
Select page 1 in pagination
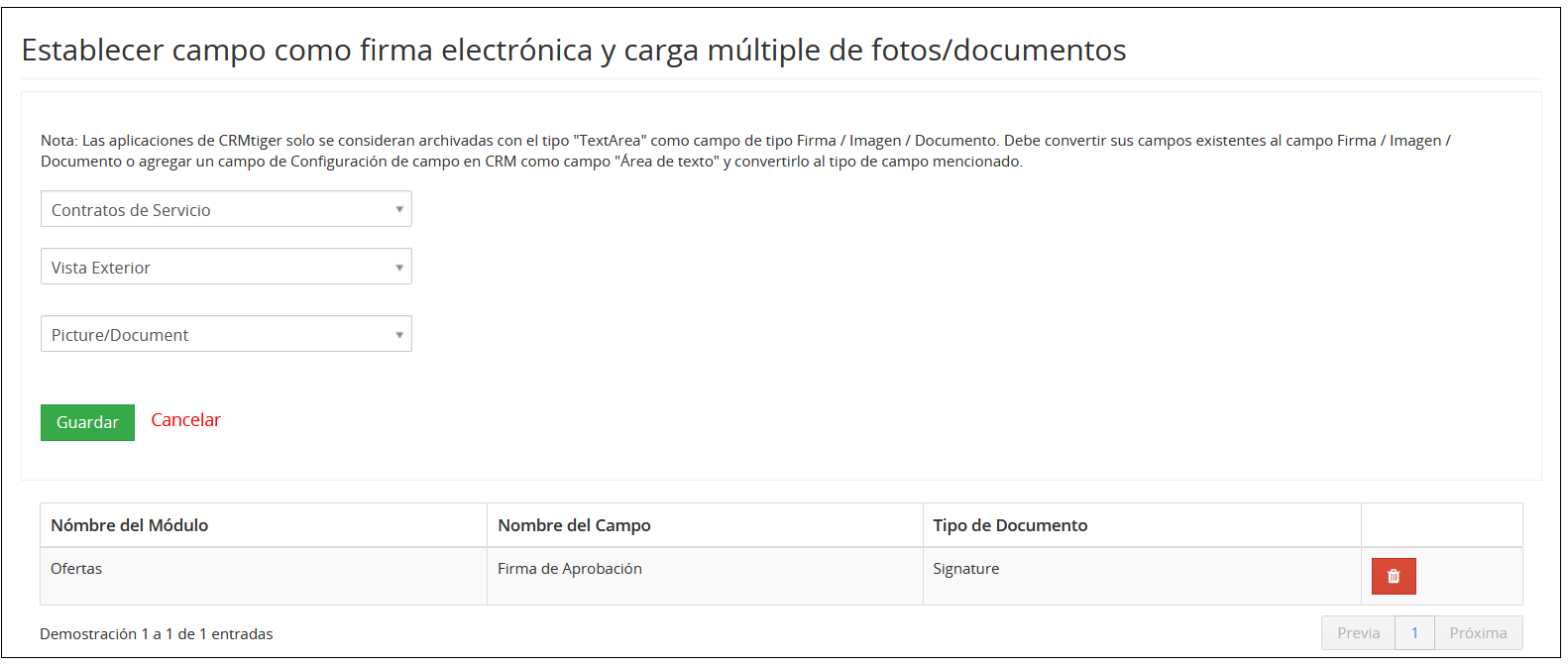[1414, 633]
